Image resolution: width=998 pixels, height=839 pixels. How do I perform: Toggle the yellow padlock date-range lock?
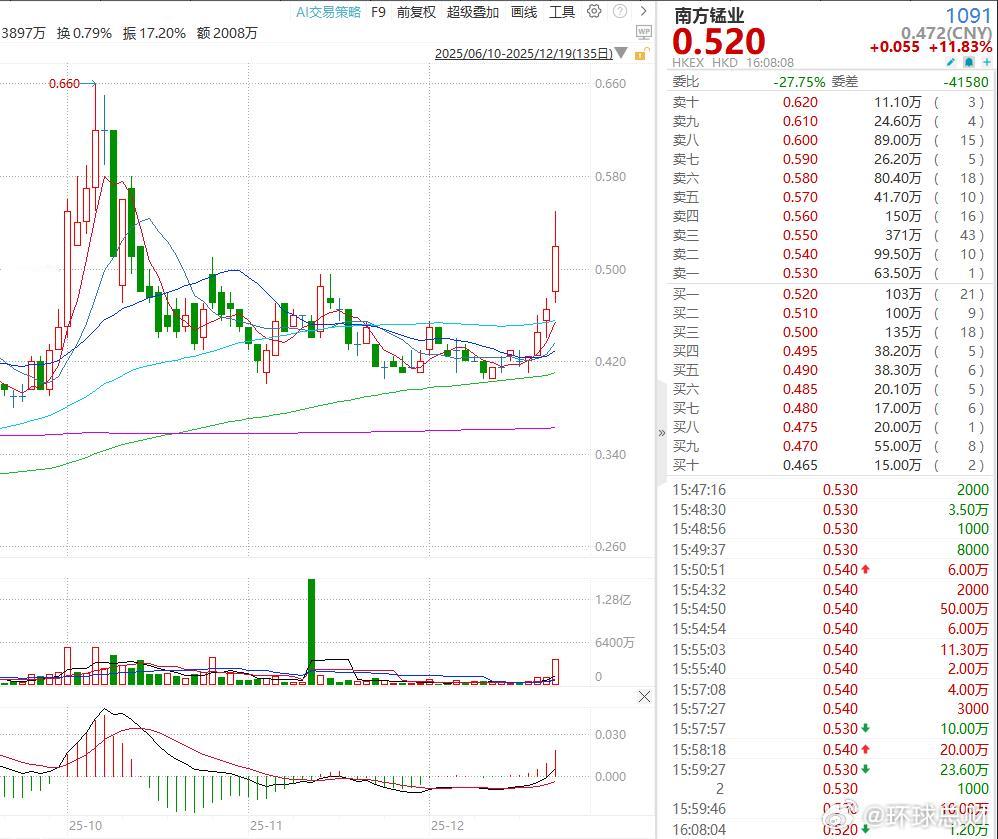pos(642,53)
